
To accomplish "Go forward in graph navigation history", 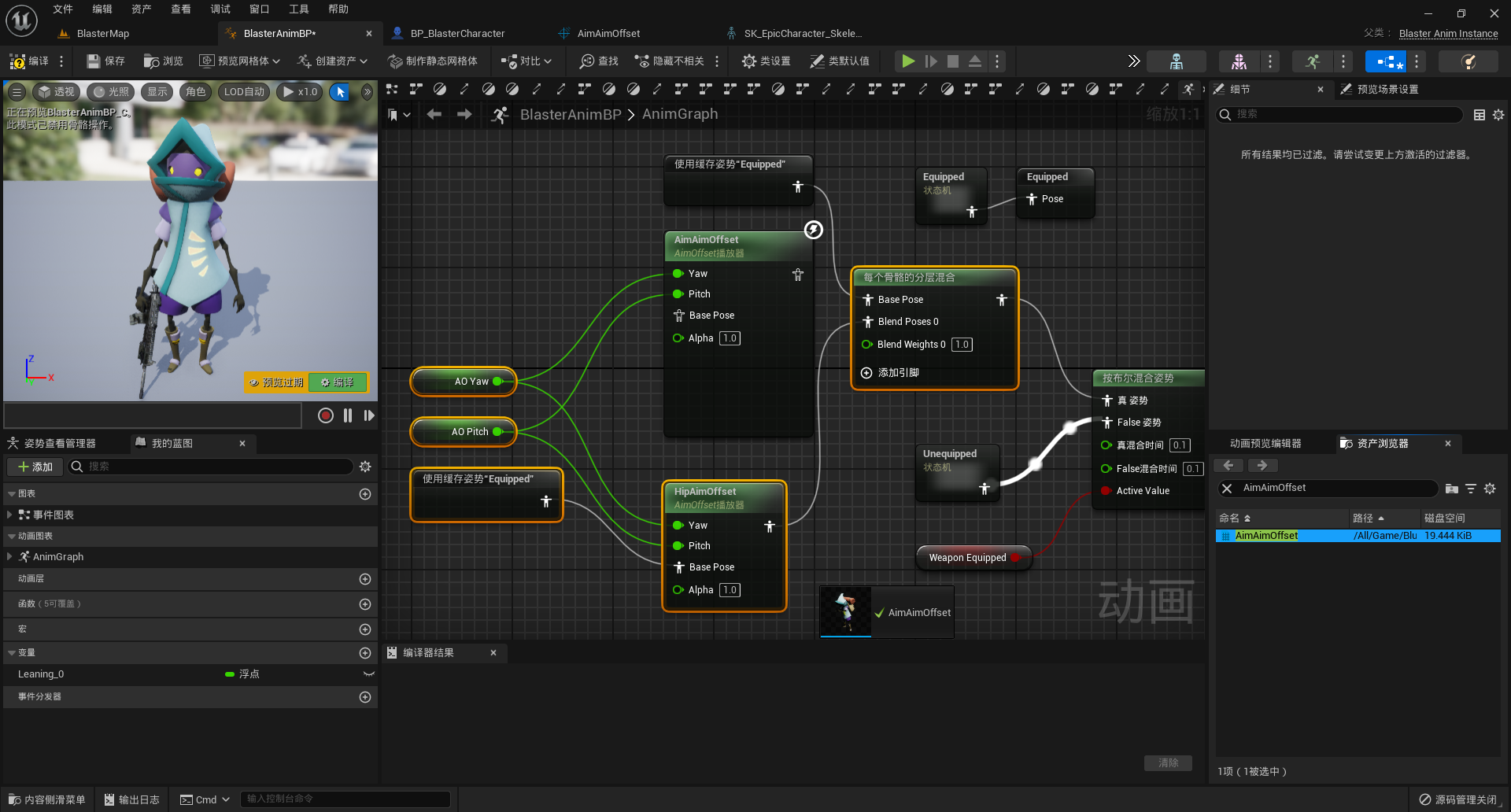I will click(x=464, y=115).
